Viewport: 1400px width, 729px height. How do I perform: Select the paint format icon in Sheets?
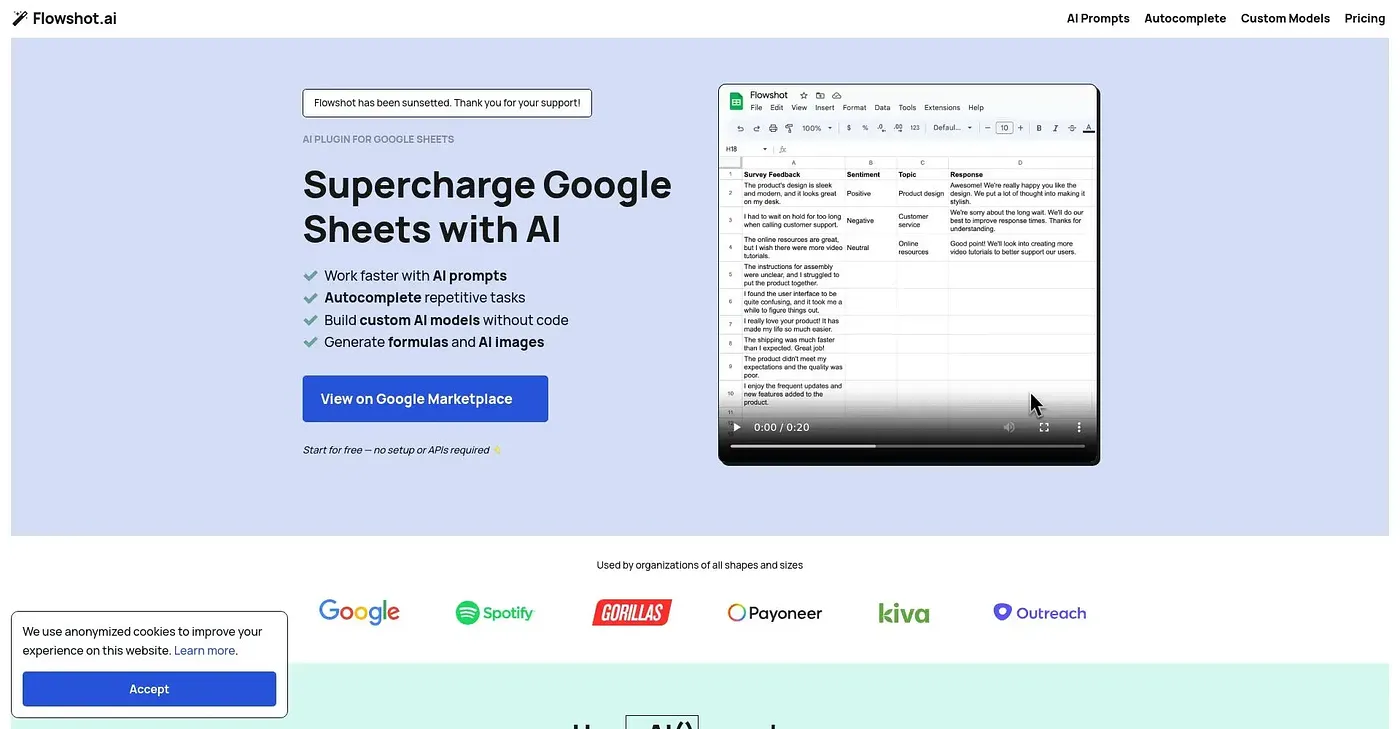pyautogui.click(x=789, y=128)
